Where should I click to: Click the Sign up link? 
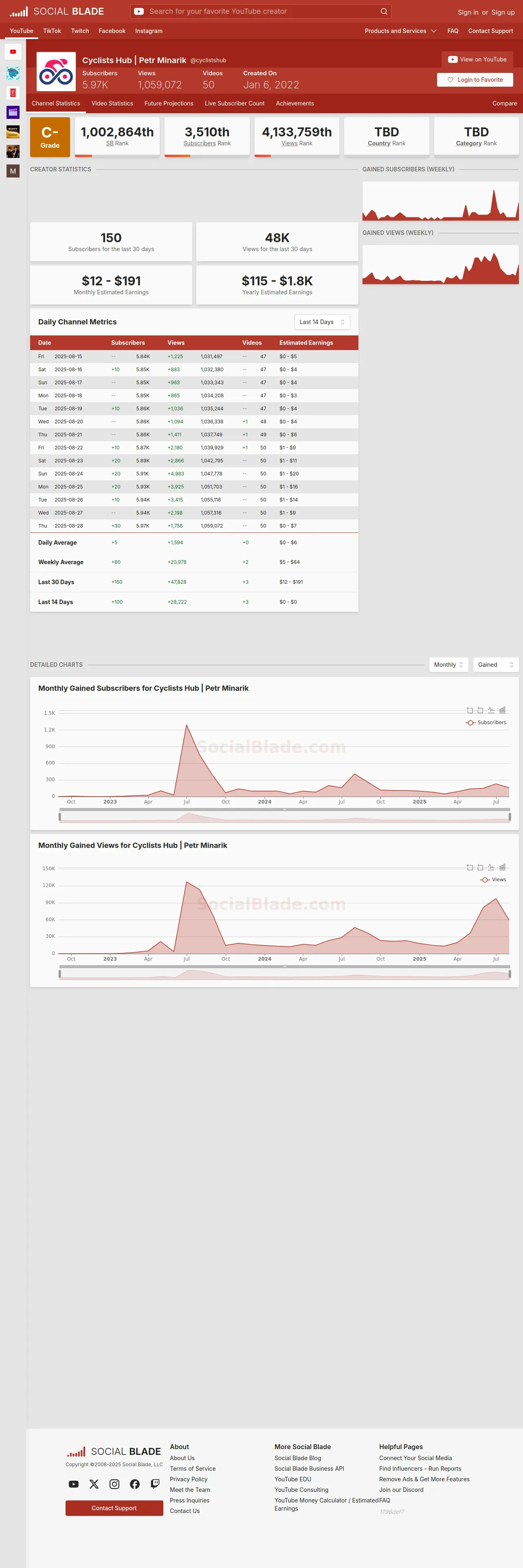click(503, 12)
